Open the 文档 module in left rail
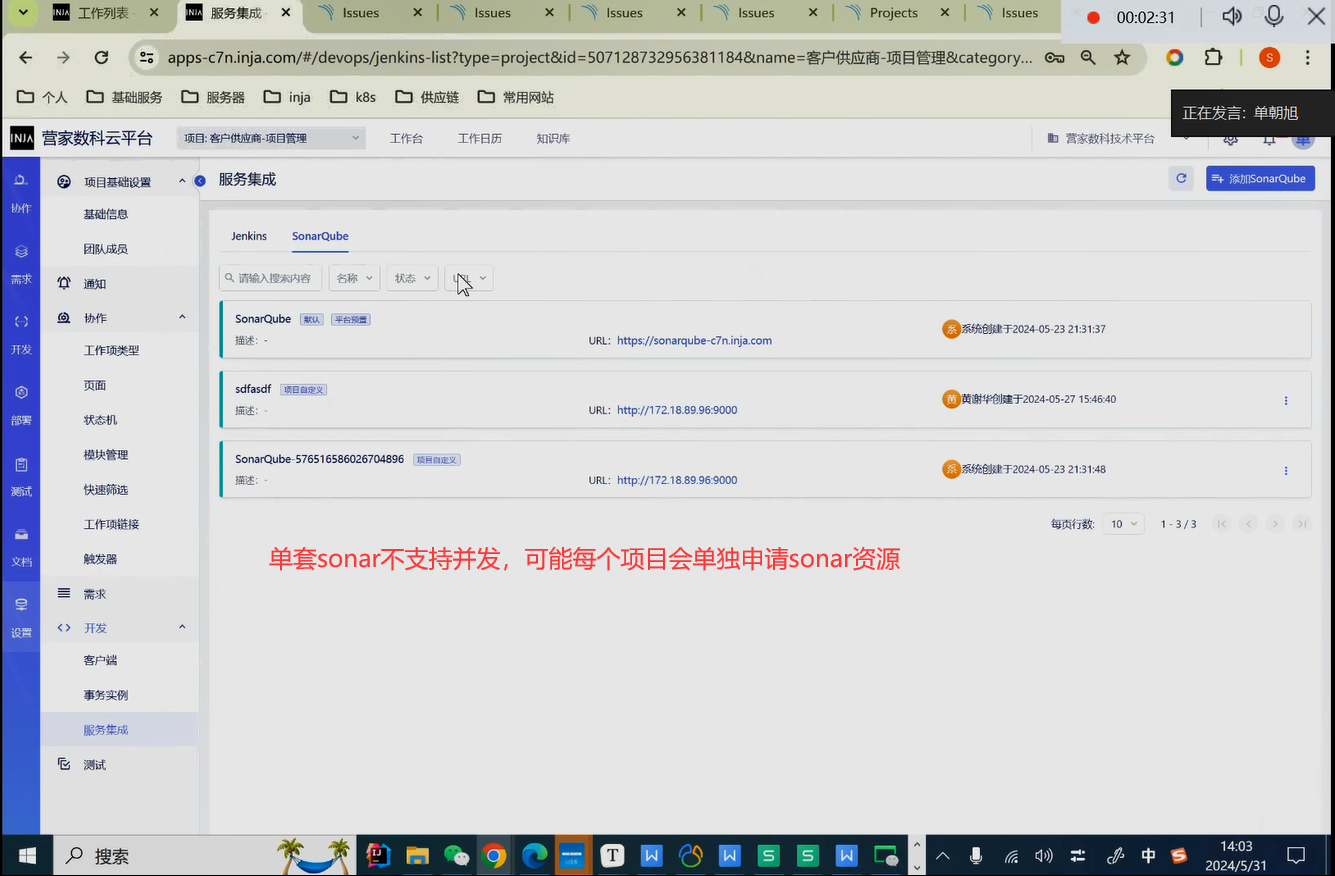This screenshot has height=876, width=1335. 21,546
